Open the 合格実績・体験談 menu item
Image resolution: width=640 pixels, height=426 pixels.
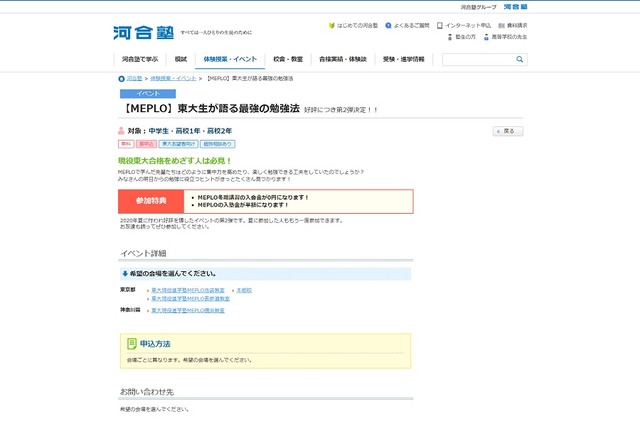point(343,59)
